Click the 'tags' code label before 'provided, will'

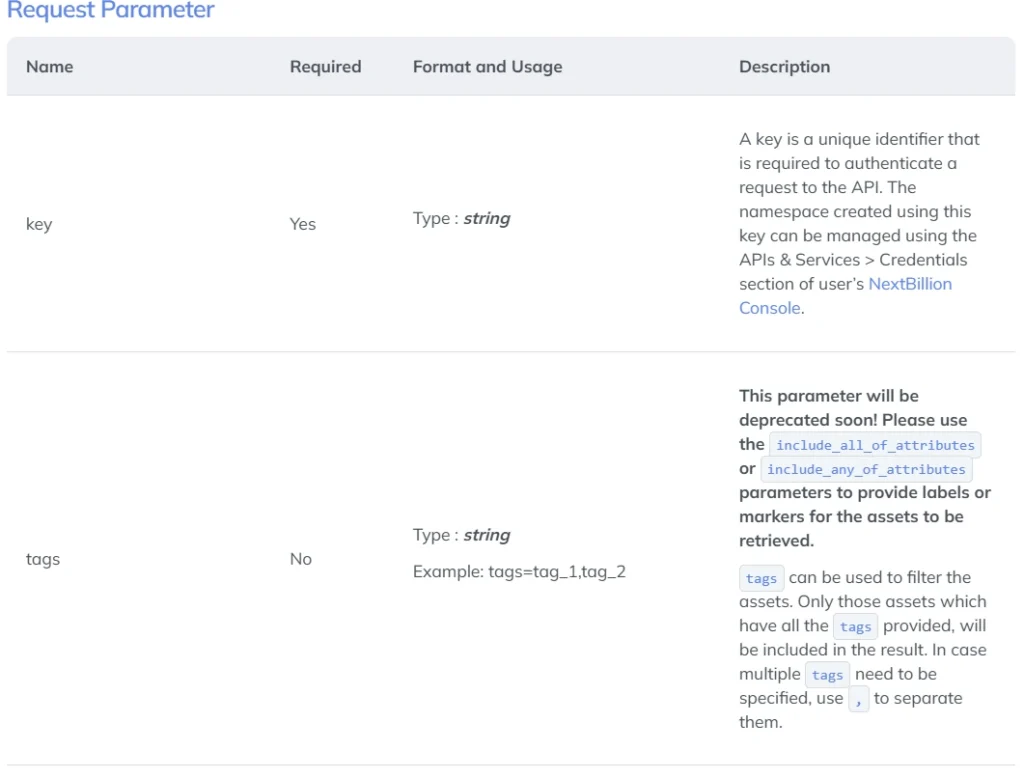coord(856,626)
